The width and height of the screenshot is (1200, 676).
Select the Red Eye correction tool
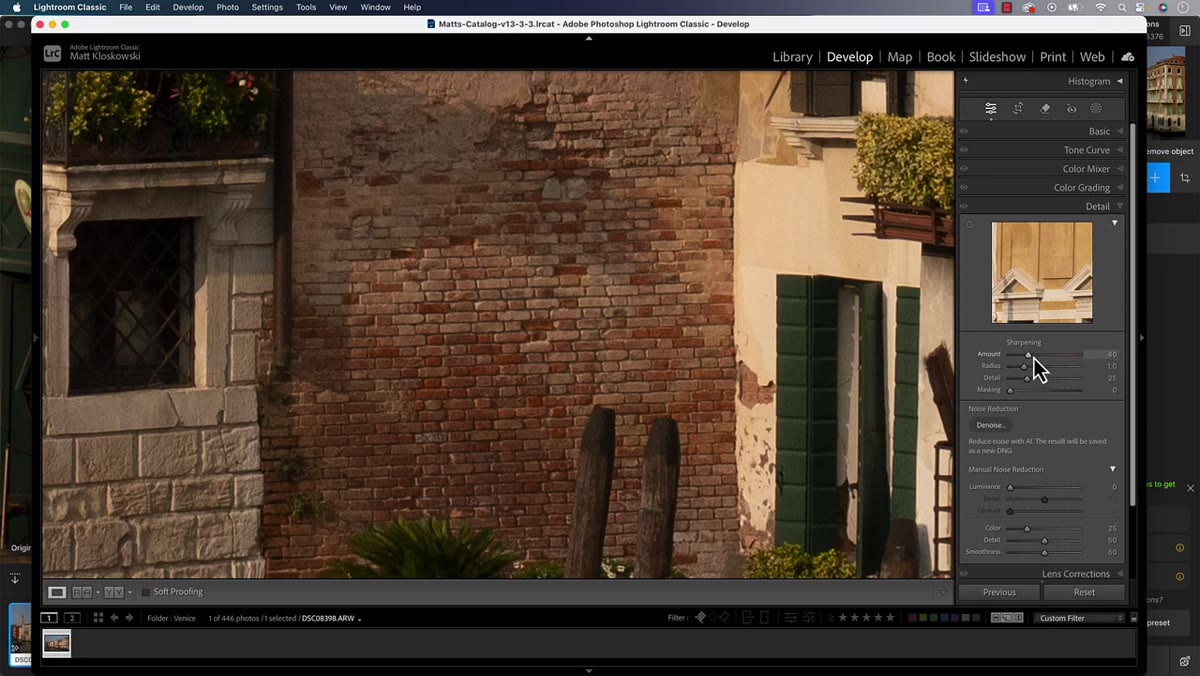tap(1071, 108)
